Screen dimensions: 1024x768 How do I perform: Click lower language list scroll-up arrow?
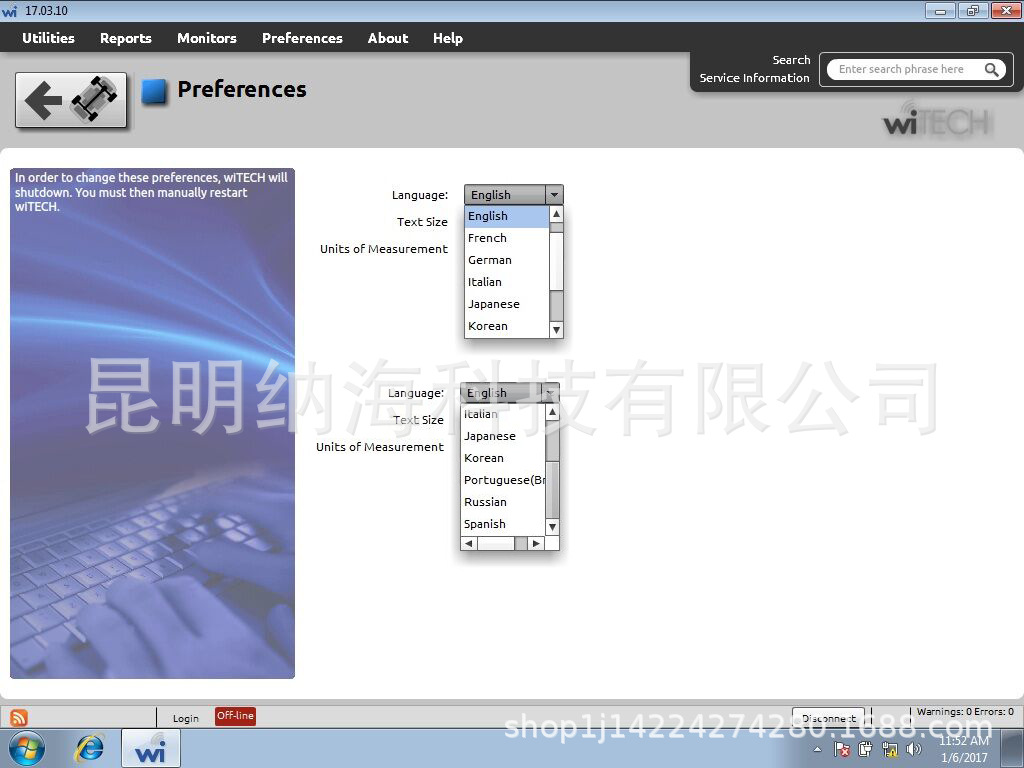pos(552,412)
